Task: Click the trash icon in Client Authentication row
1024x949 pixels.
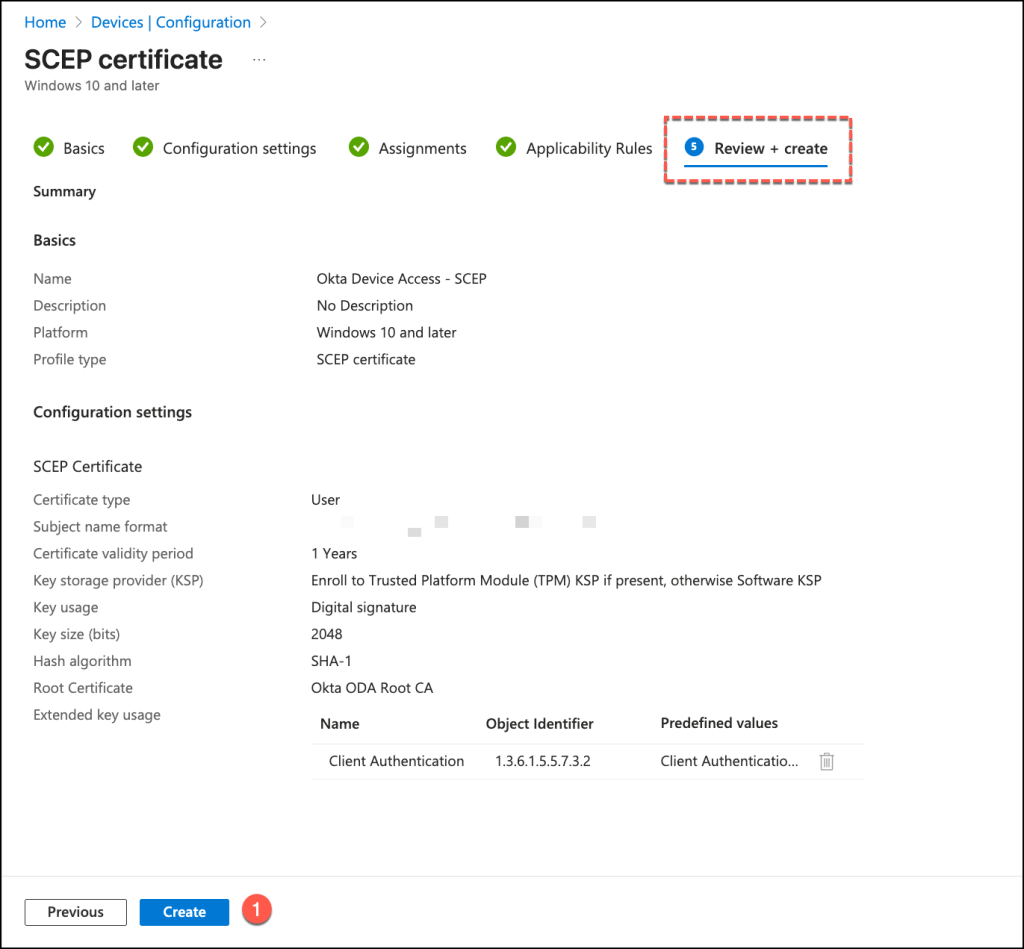Action: pyautogui.click(x=826, y=761)
